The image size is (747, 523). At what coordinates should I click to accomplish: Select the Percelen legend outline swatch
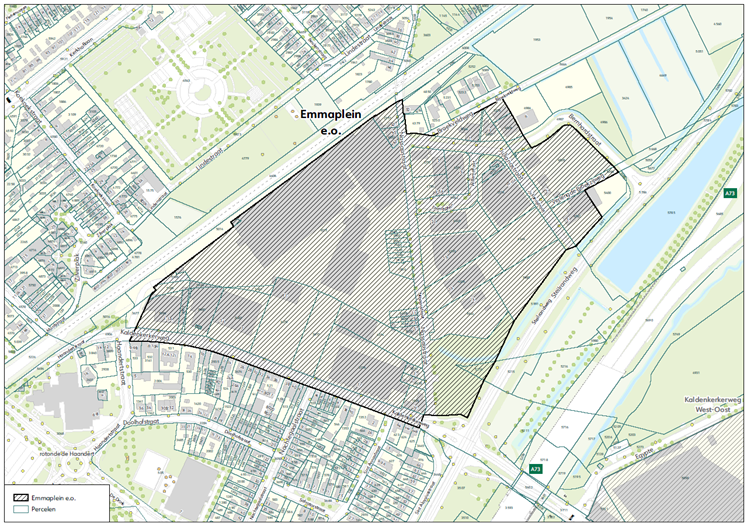[21, 509]
